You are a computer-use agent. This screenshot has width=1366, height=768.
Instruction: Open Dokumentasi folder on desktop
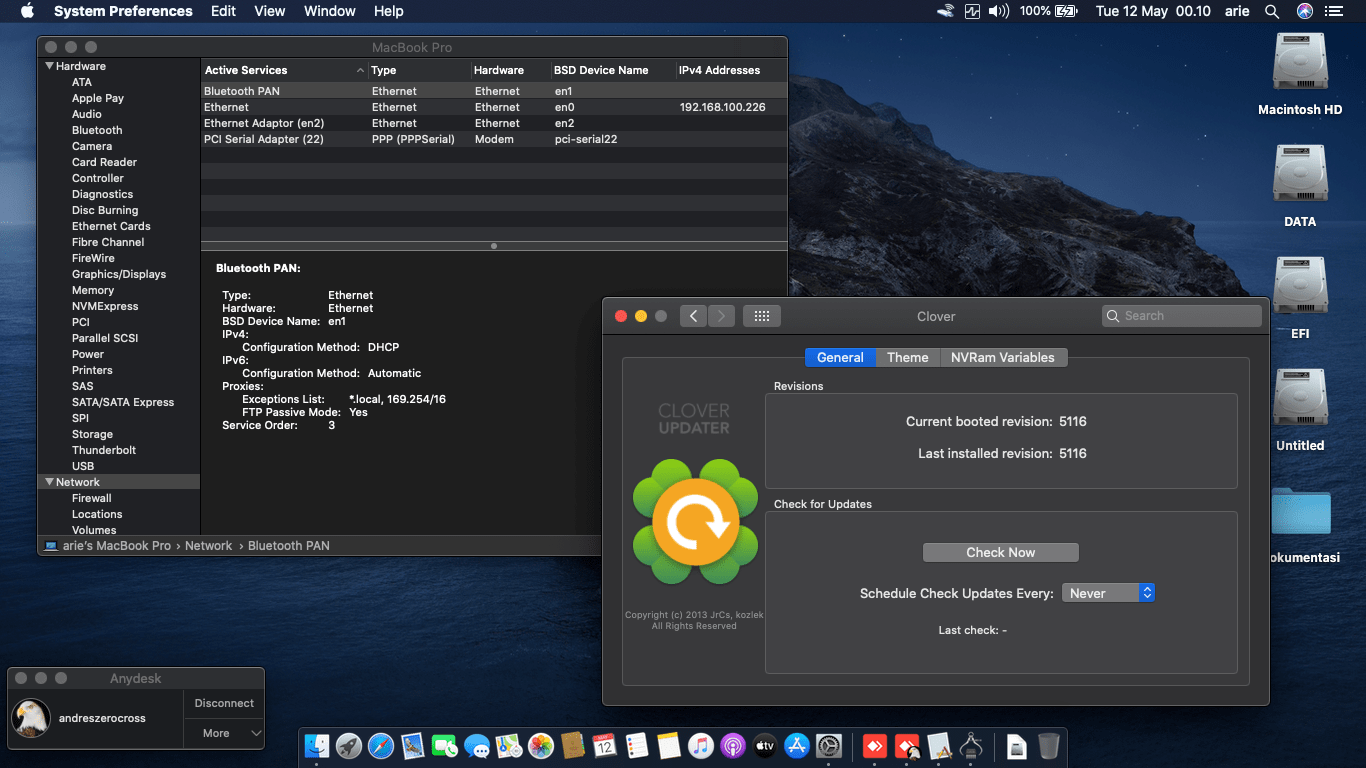pos(1301,515)
